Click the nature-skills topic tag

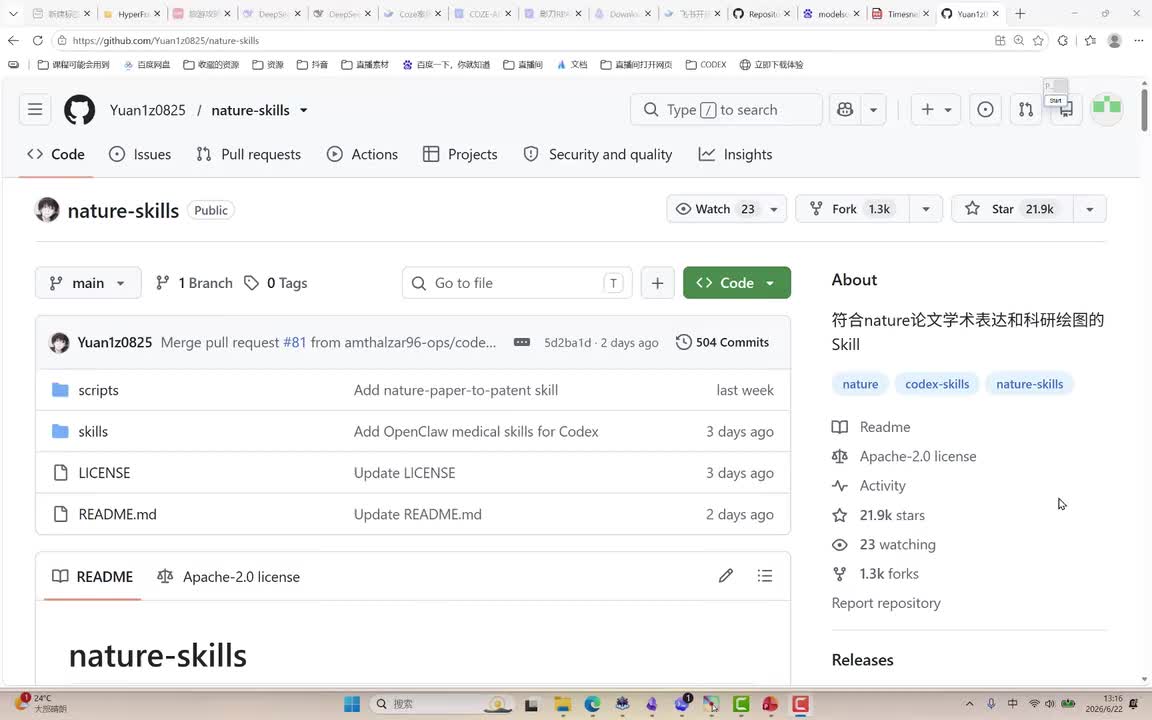pyautogui.click(x=1029, y=384)
